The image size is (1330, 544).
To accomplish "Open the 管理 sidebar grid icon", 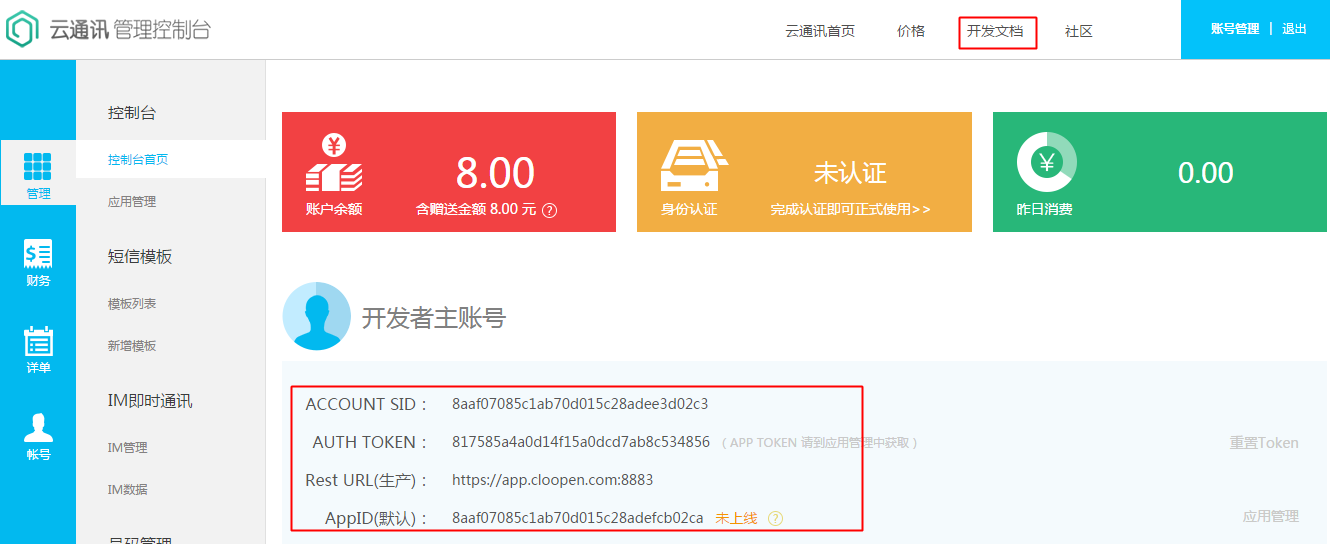I will click(x=38, y=167).
